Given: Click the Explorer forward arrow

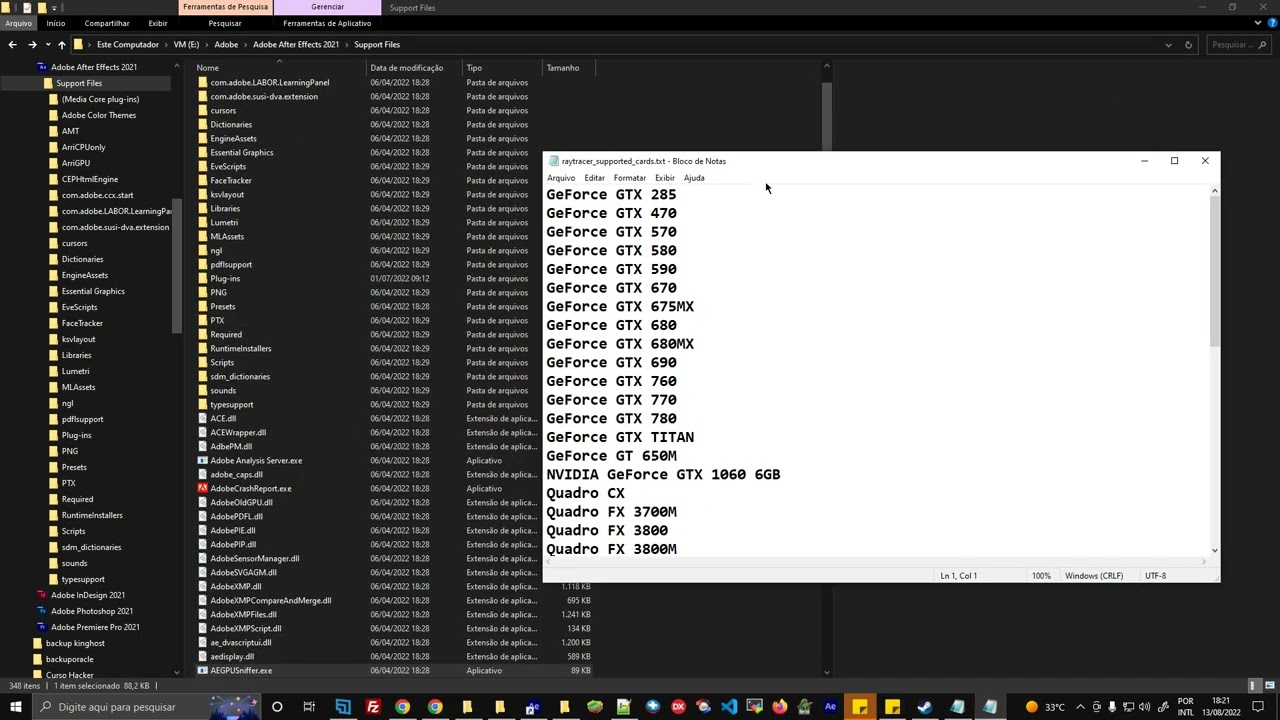Looking at the screenshot, I should [32, 44].
